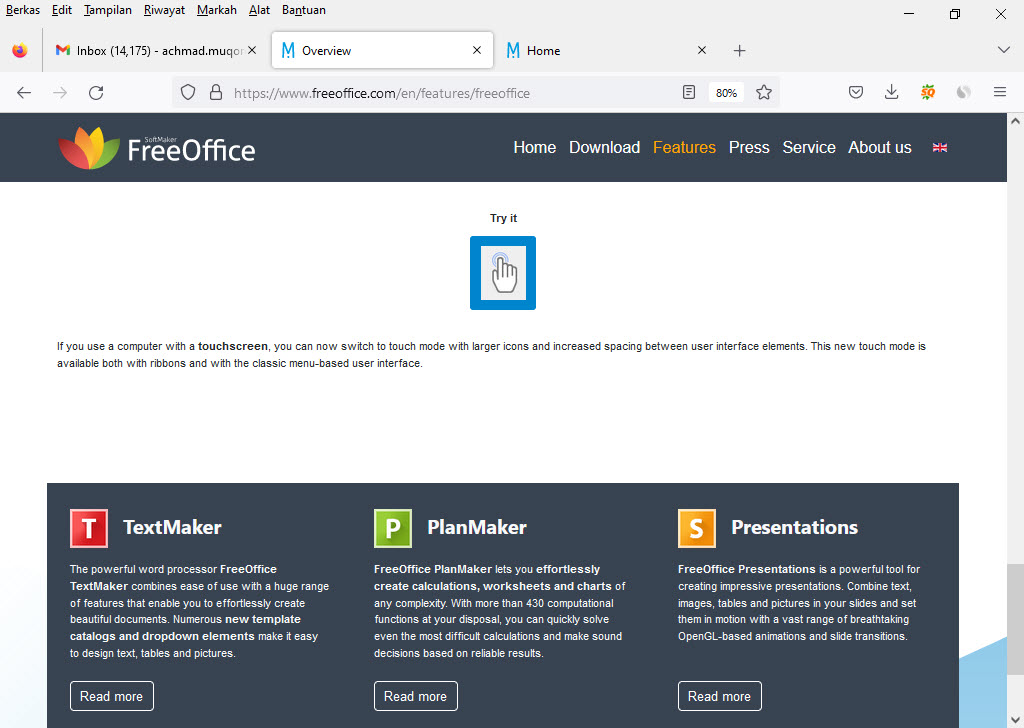Screen dimensions: 1024x728
Task: Switch website language via the British flag
Action: (939, 147)
